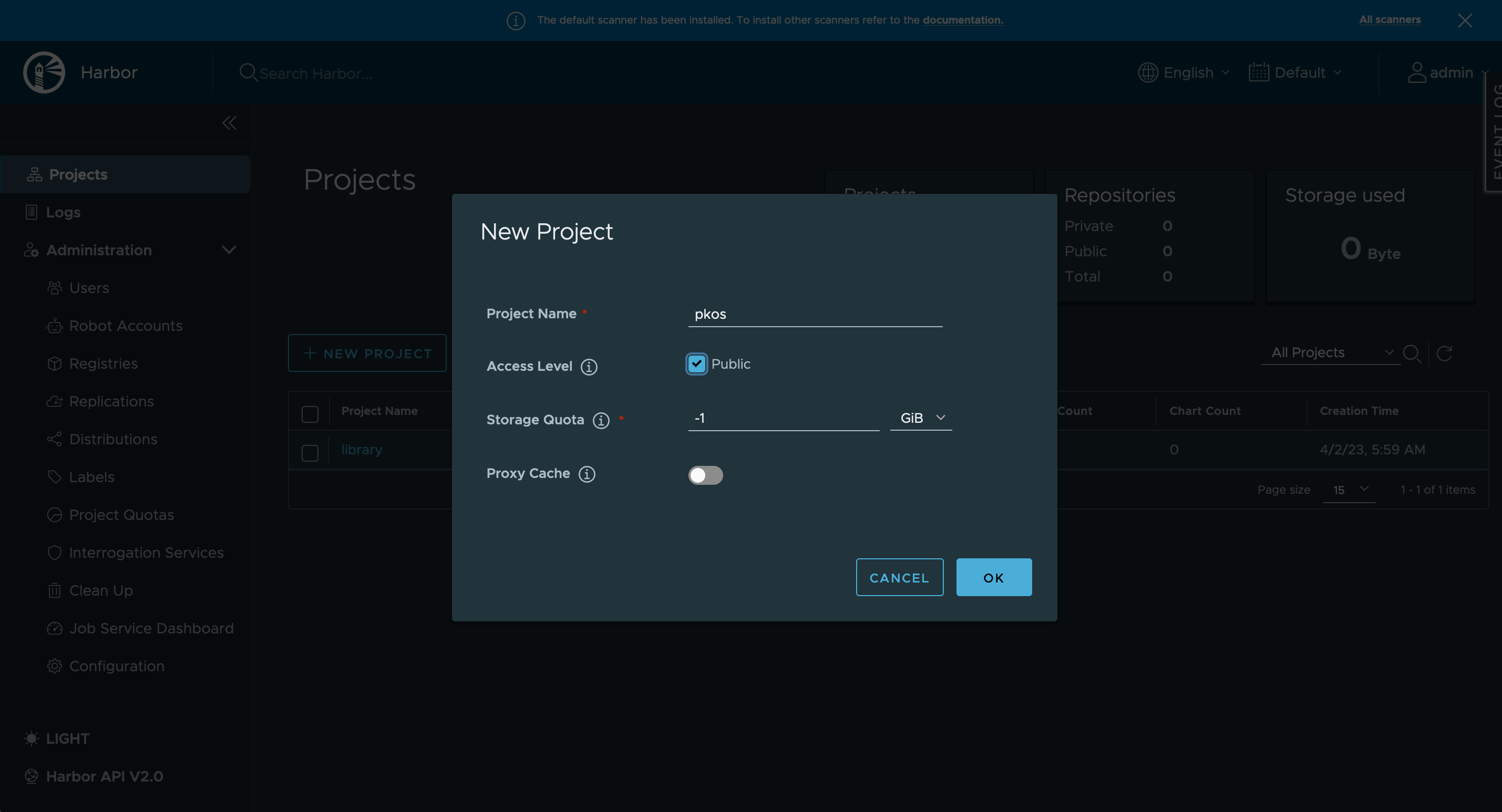Open the English language dropdown
The height and width of the screenshot is (812, 1502).
[1184, 73]
